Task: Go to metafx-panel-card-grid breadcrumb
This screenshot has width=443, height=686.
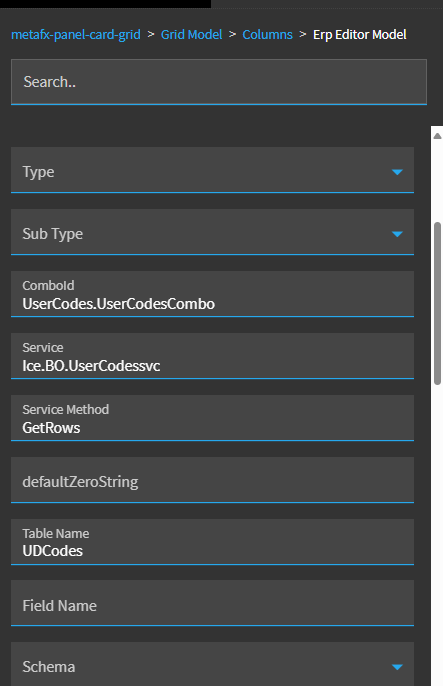Action: (76, 35)
